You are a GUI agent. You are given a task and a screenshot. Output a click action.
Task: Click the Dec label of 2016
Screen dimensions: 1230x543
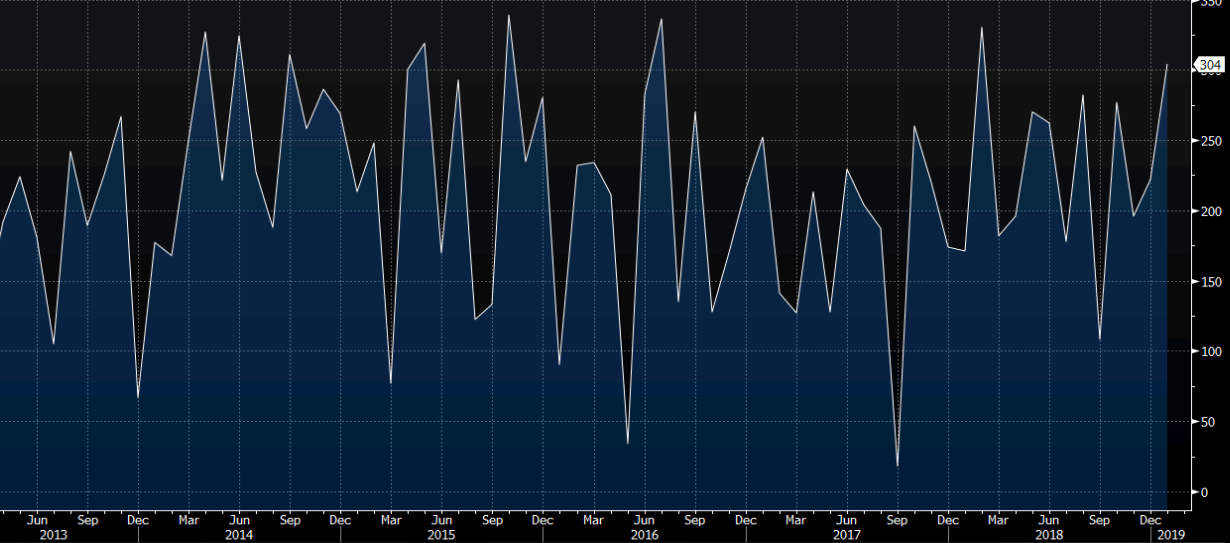pyautogui.click(x=745, y=520)
